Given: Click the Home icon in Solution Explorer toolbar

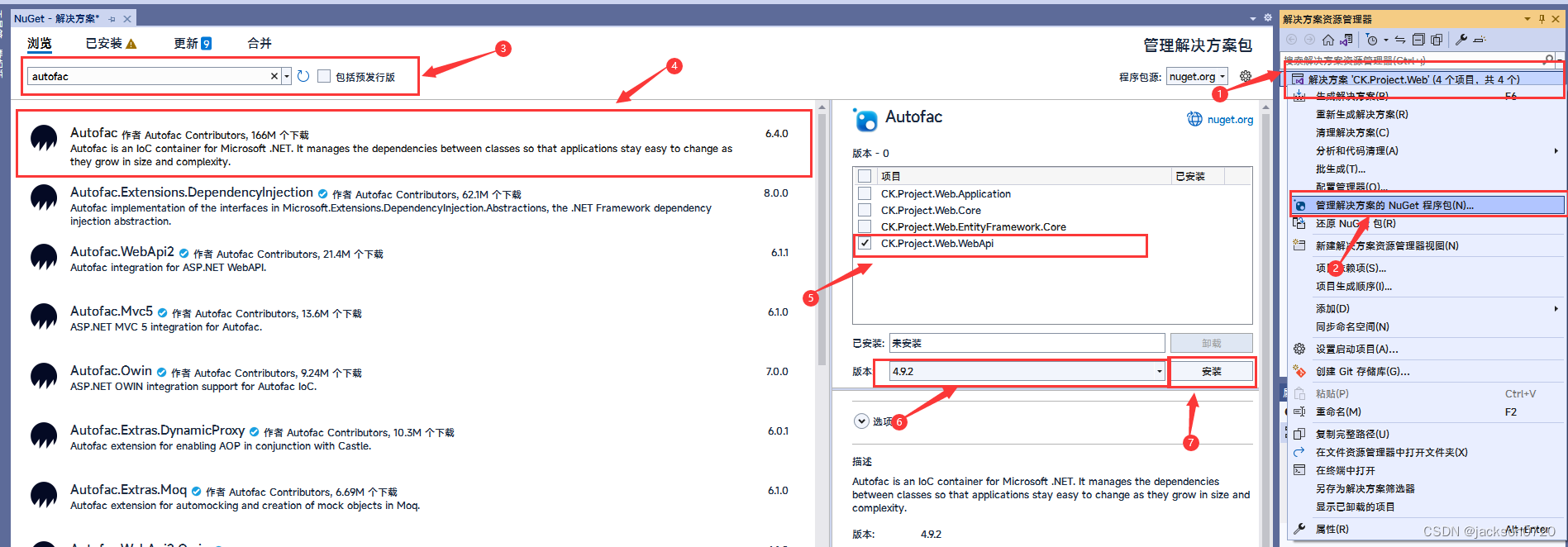Looking at the screenshot, I should [1327, 40].
